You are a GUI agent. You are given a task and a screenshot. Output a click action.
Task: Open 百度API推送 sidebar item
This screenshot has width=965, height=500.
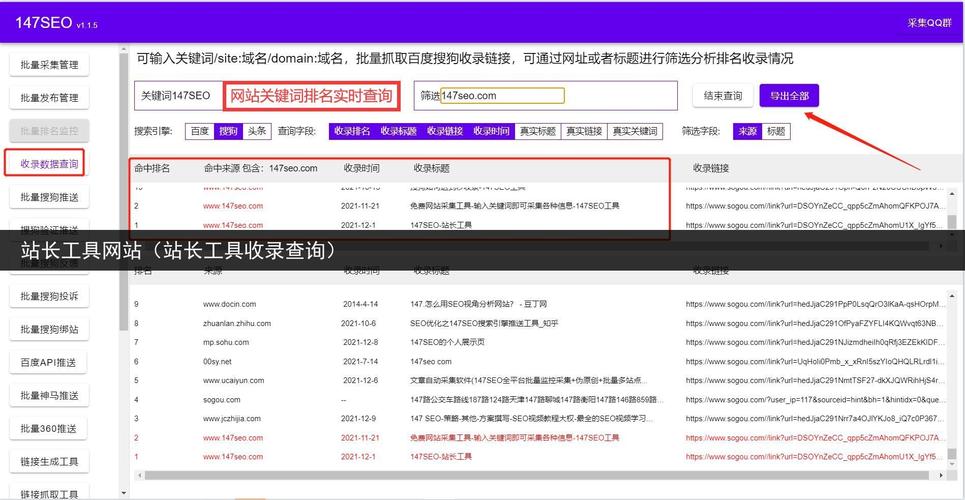tap(49, 363)
